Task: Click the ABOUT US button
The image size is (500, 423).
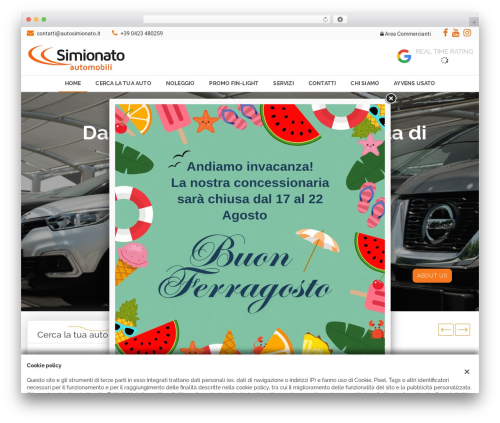Action: [432, 276]
